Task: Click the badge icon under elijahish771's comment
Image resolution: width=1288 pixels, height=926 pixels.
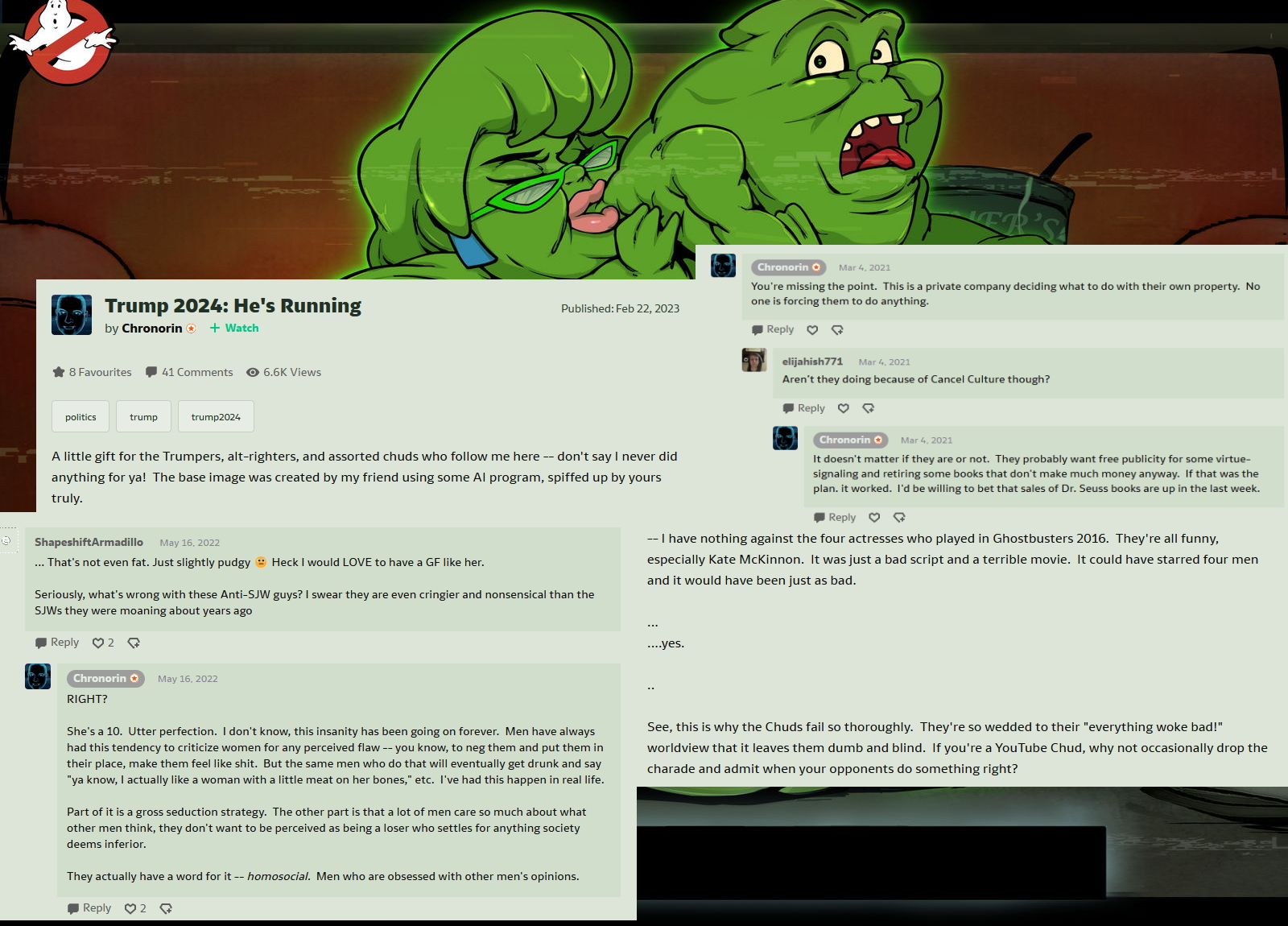Action: pos(869,408)
